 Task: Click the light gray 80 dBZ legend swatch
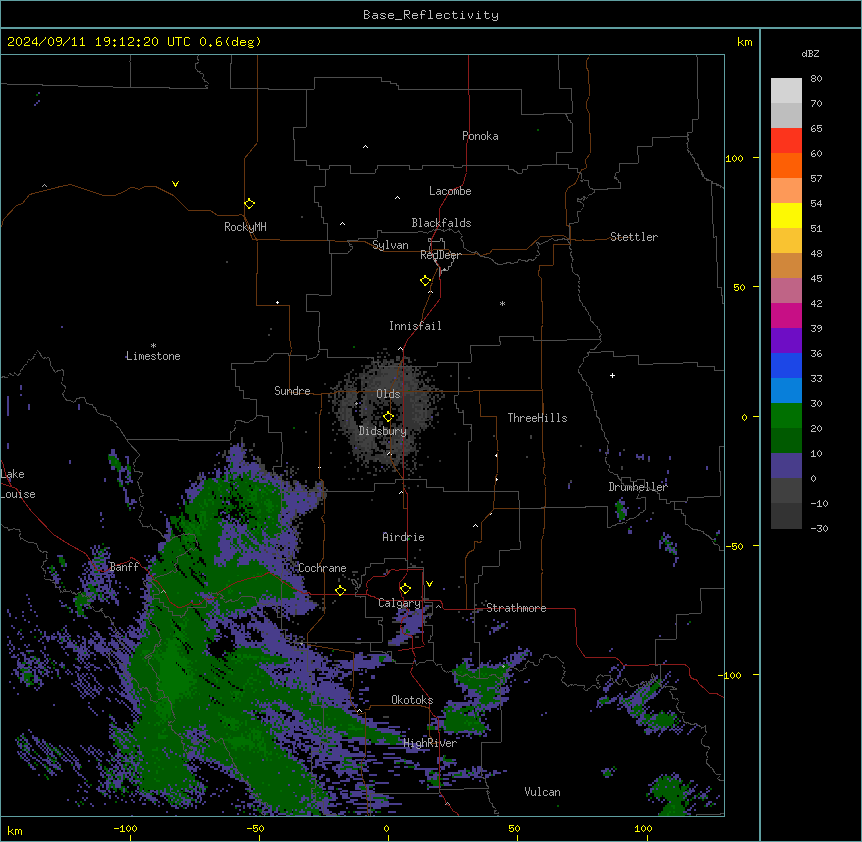[x=786, y=91]
